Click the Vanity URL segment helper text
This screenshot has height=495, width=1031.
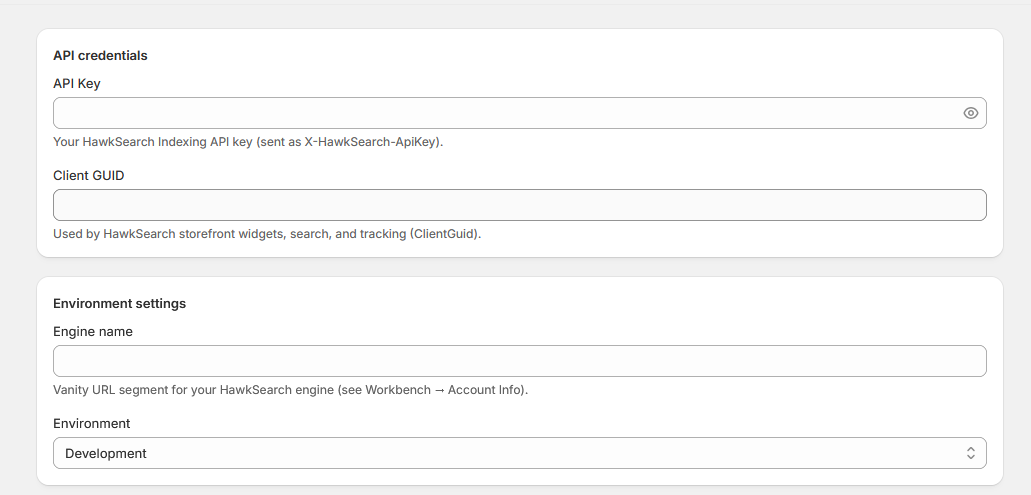click(x=291, y=390)
